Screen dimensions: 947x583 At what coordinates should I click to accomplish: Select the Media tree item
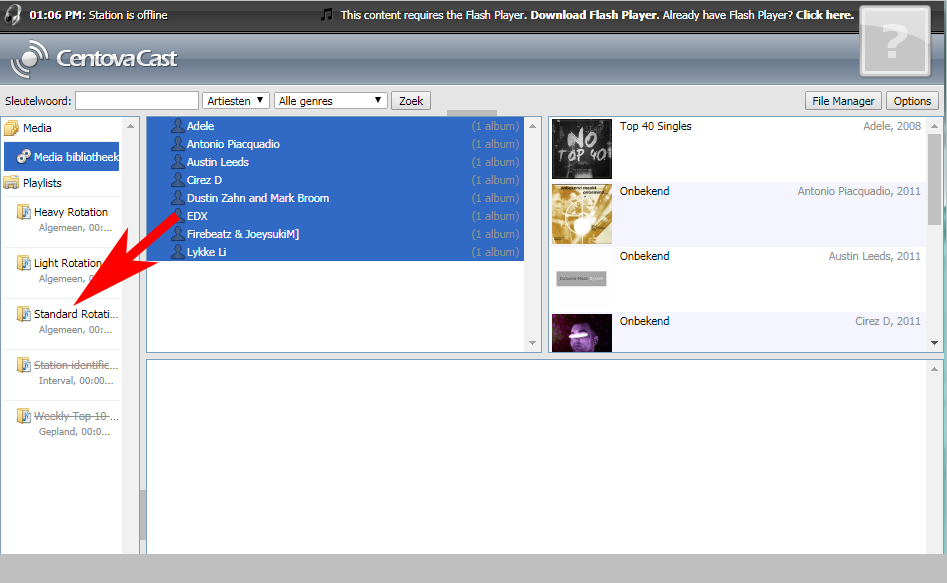37,128
